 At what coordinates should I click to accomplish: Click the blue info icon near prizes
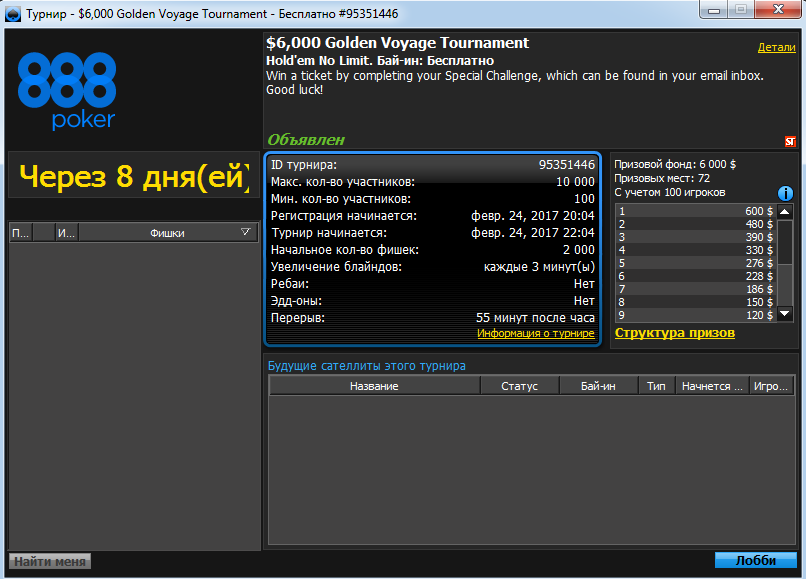pos(785,193)
